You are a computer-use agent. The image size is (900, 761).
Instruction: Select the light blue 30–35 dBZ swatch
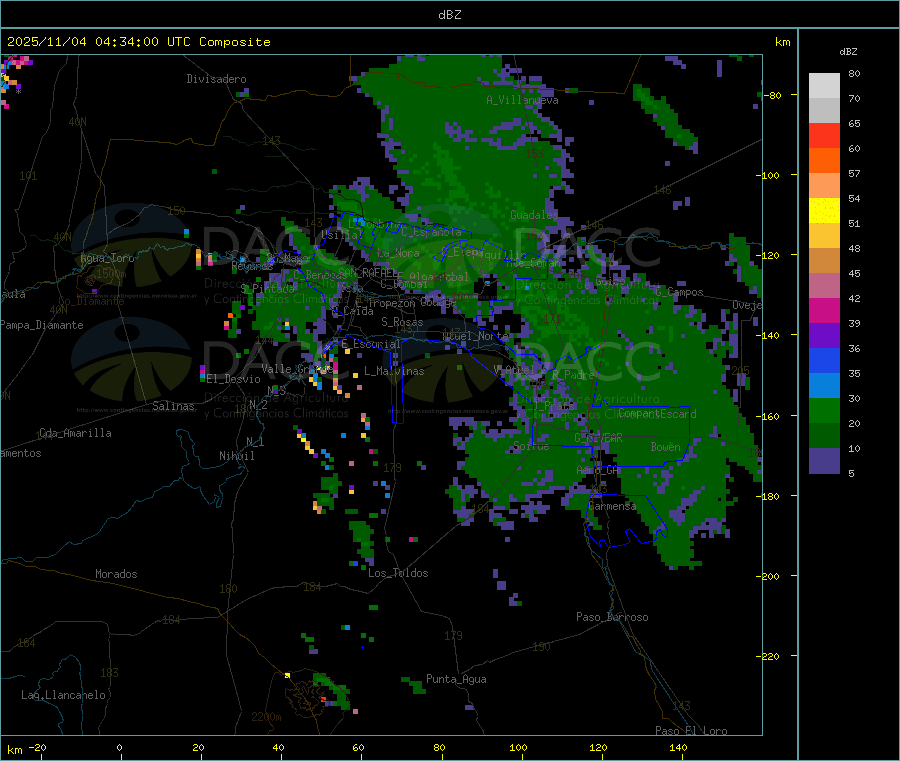click(x=824, y=386)
